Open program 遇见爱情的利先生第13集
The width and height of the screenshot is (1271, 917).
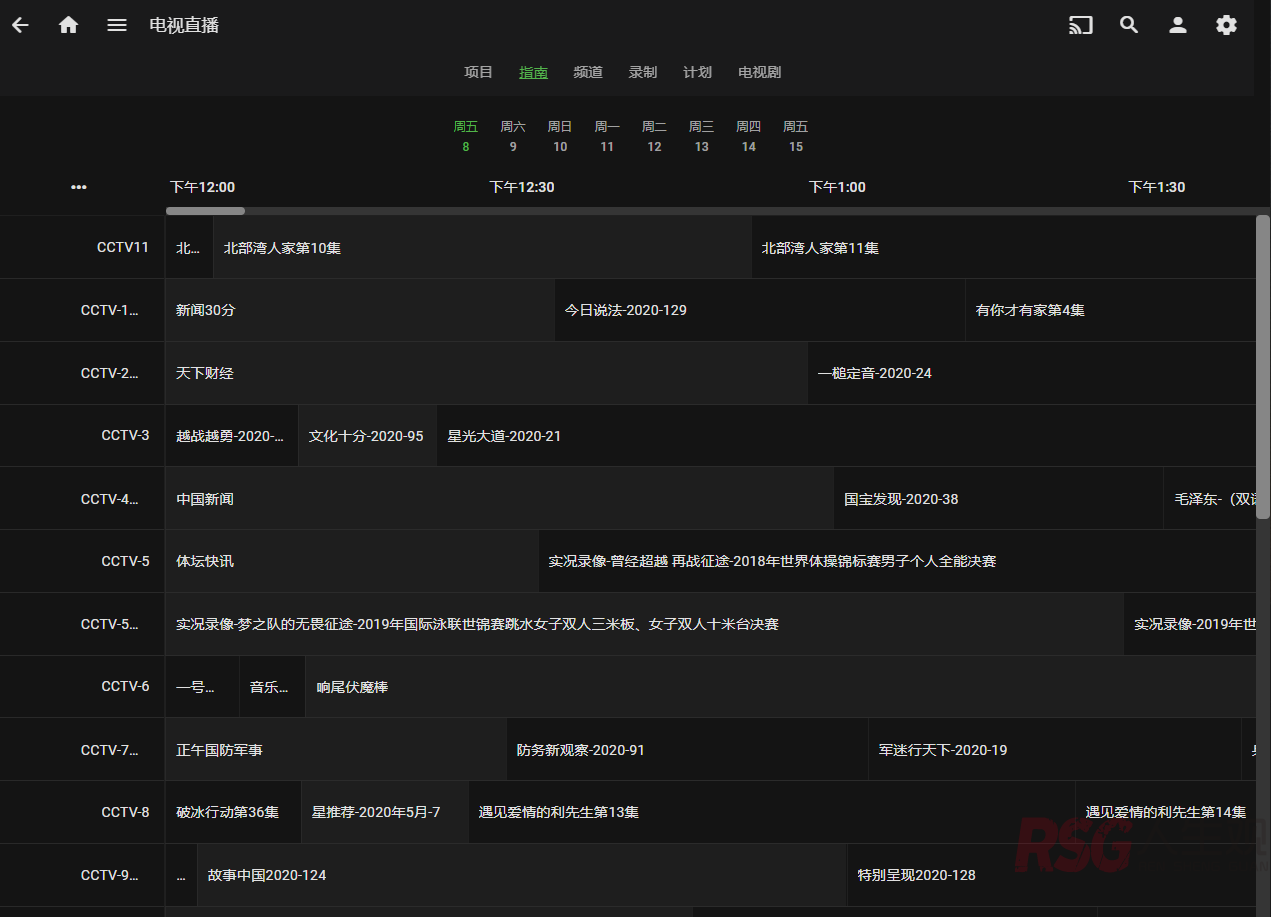pyautogui.click(x=772, y=812)
